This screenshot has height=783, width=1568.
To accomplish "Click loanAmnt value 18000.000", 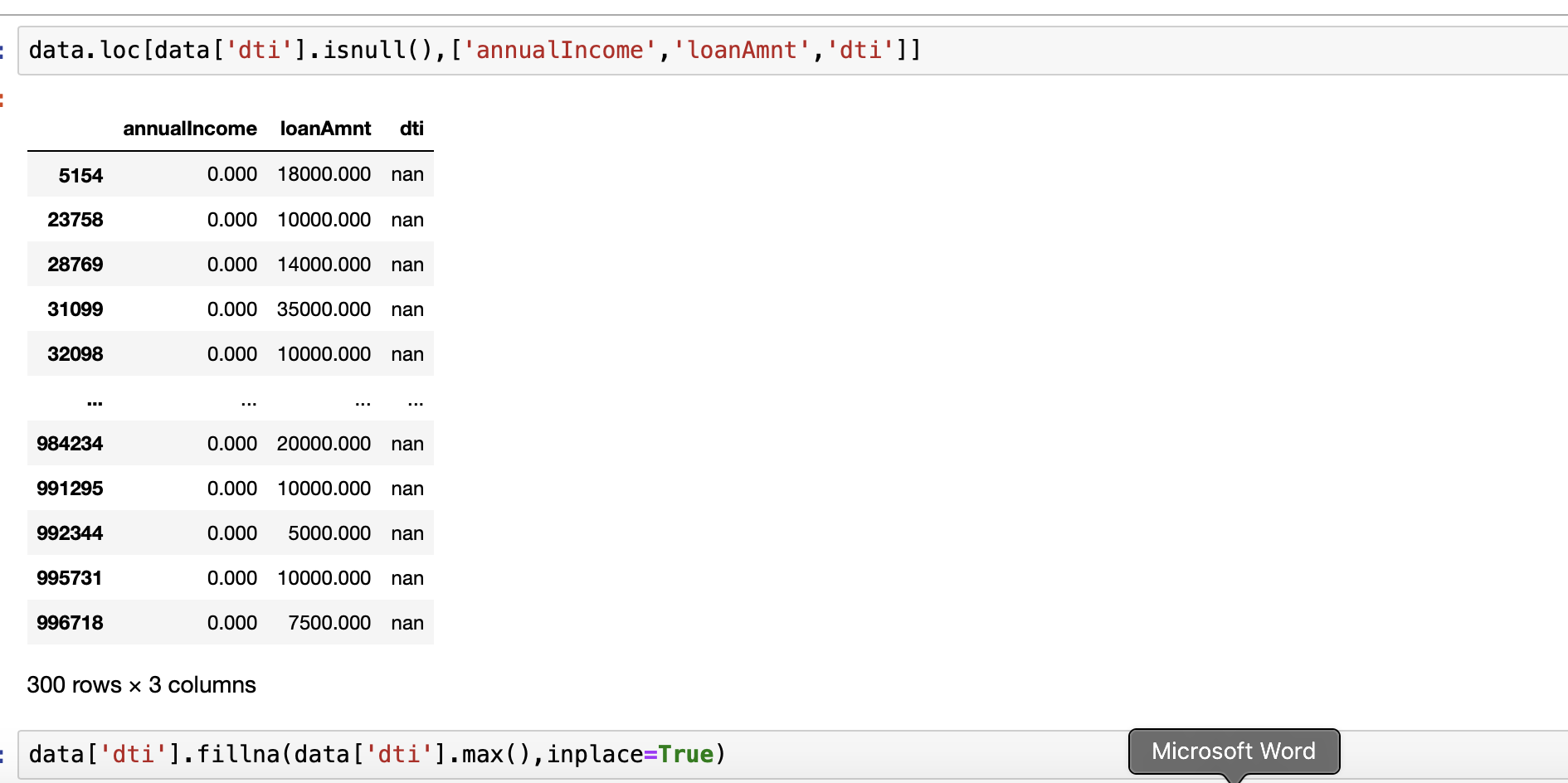I will pyautogui.click(x=324, y=174).
